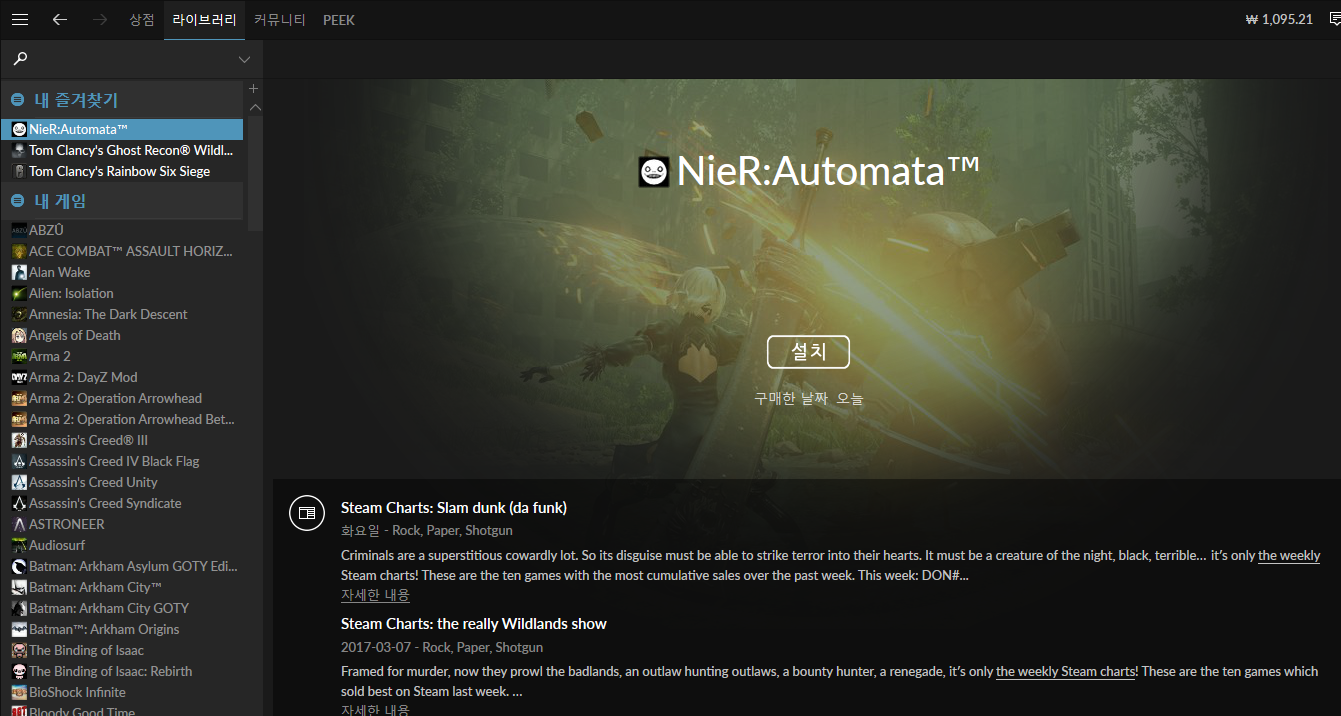Go back with the left arrow
Viewport: 1341px width, 716px height.
(x=60, y=20)
